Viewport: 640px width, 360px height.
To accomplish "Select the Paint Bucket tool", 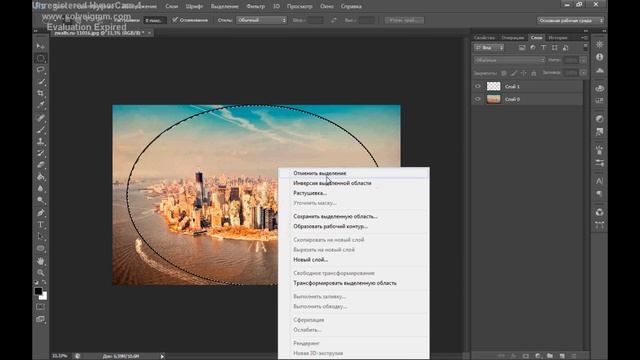I will pos(40,177).
